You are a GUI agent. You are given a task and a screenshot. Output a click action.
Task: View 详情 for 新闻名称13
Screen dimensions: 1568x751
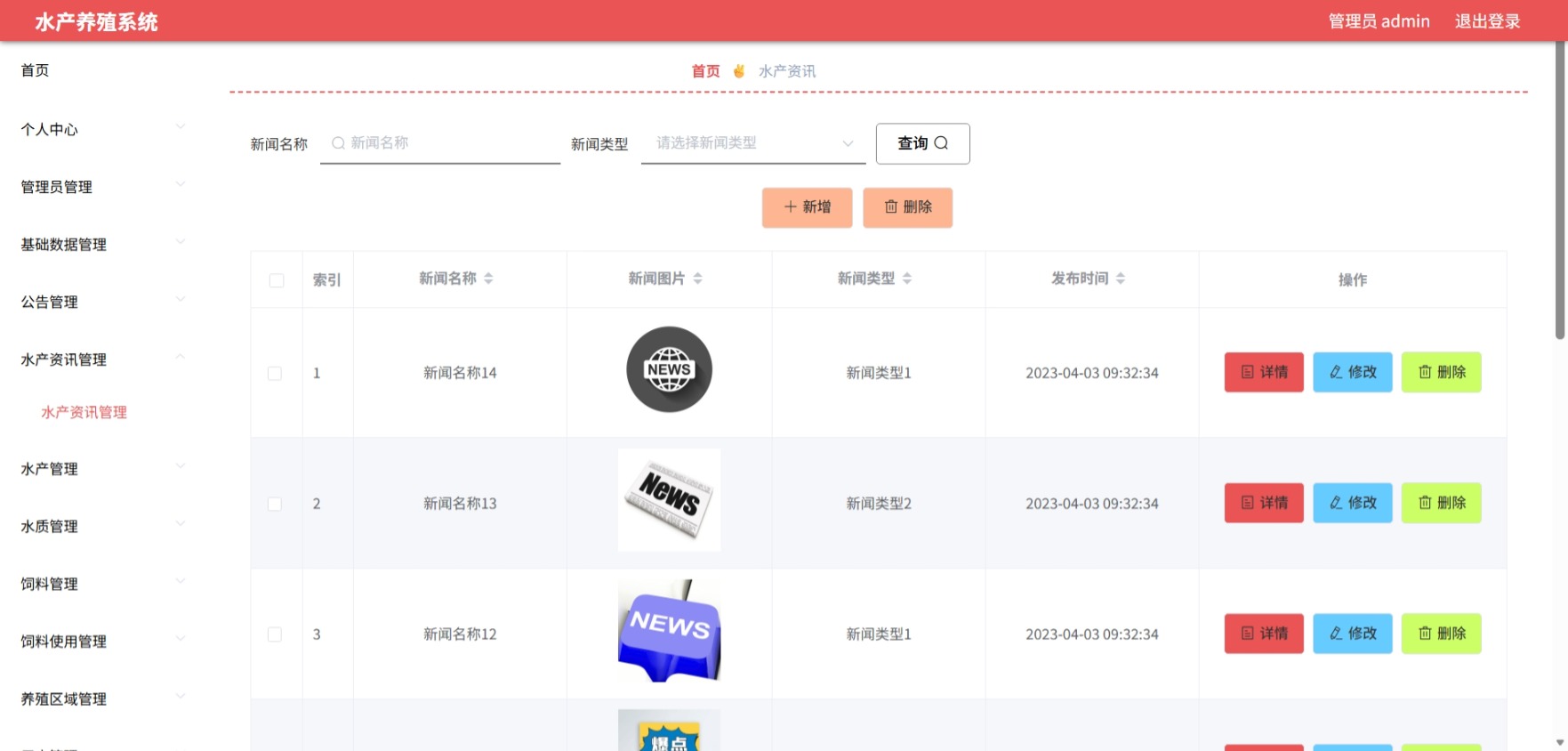1264,503
